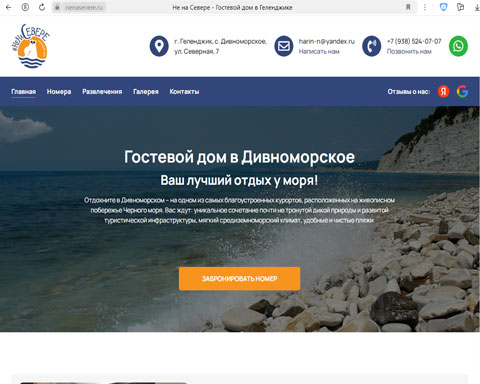Screen dimensions: 480x384
Task: Click the phone call icon
Action: (x=371, y=46)
